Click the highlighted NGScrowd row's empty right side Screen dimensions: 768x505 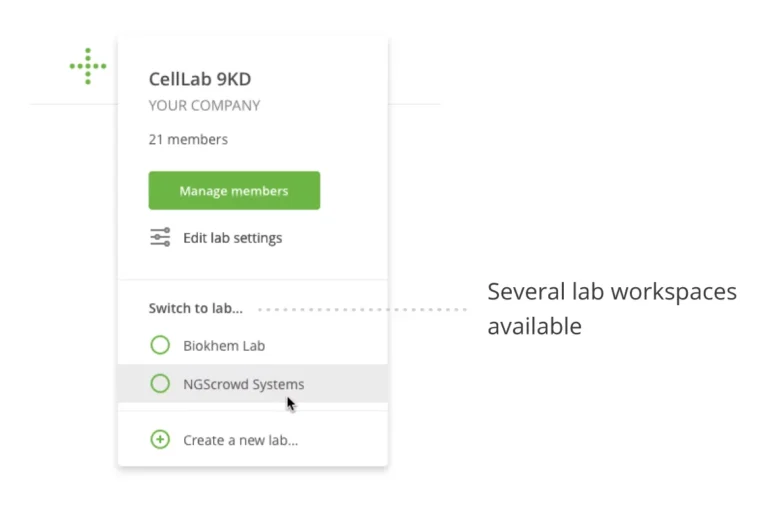350,384
